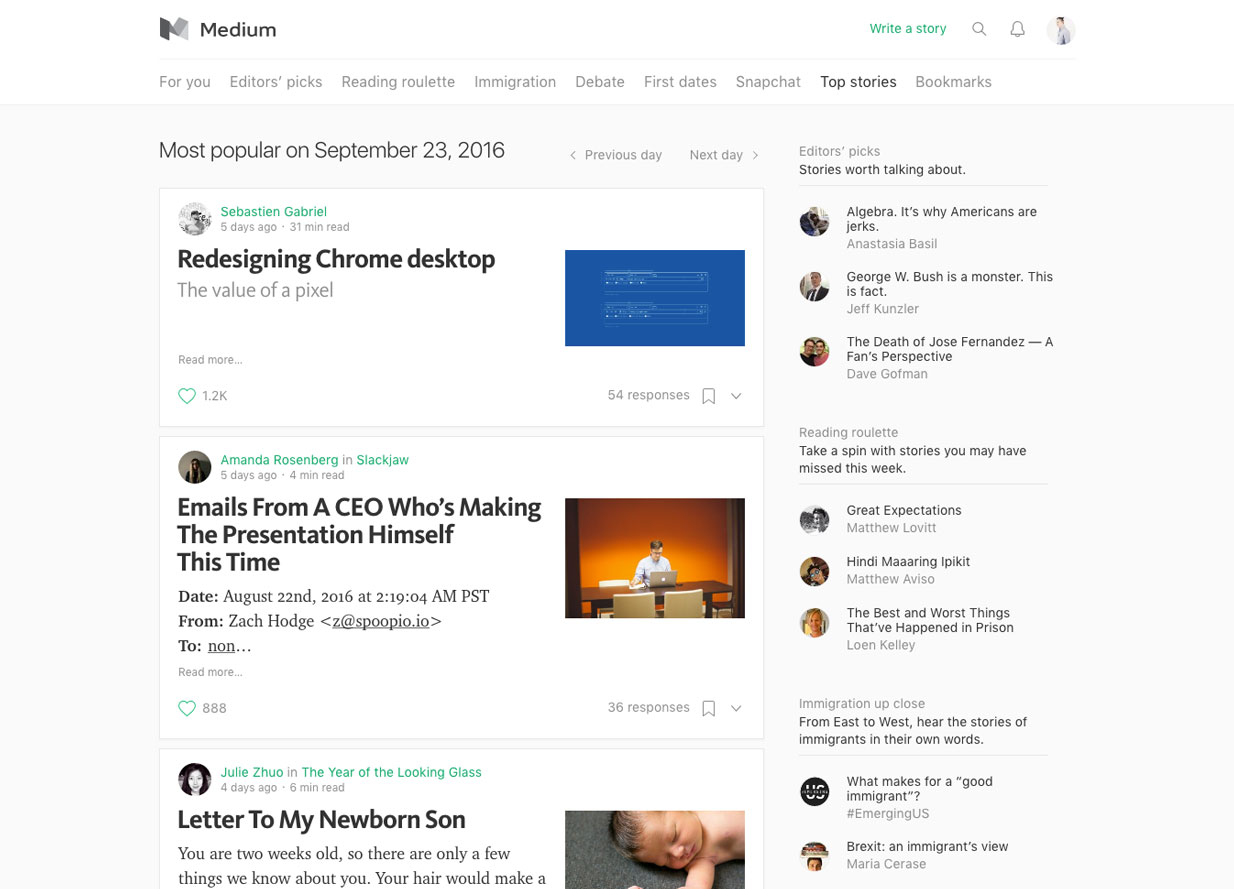Select the Debate tab
Screen dimensions: 1234x889
click(600, 82)
